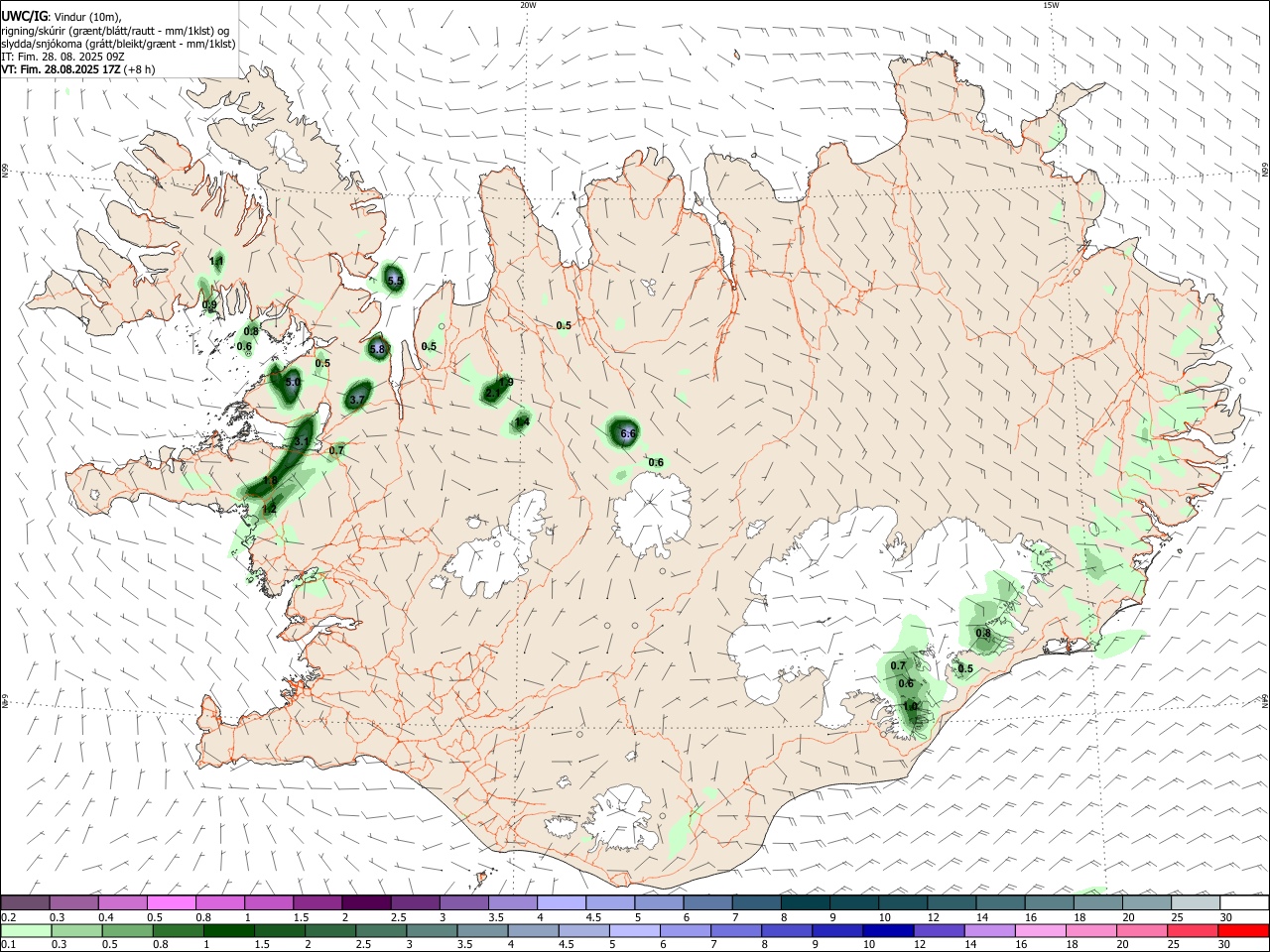Click the 1.4 precipitation value
1270x952 pixels.
point(522,422)
